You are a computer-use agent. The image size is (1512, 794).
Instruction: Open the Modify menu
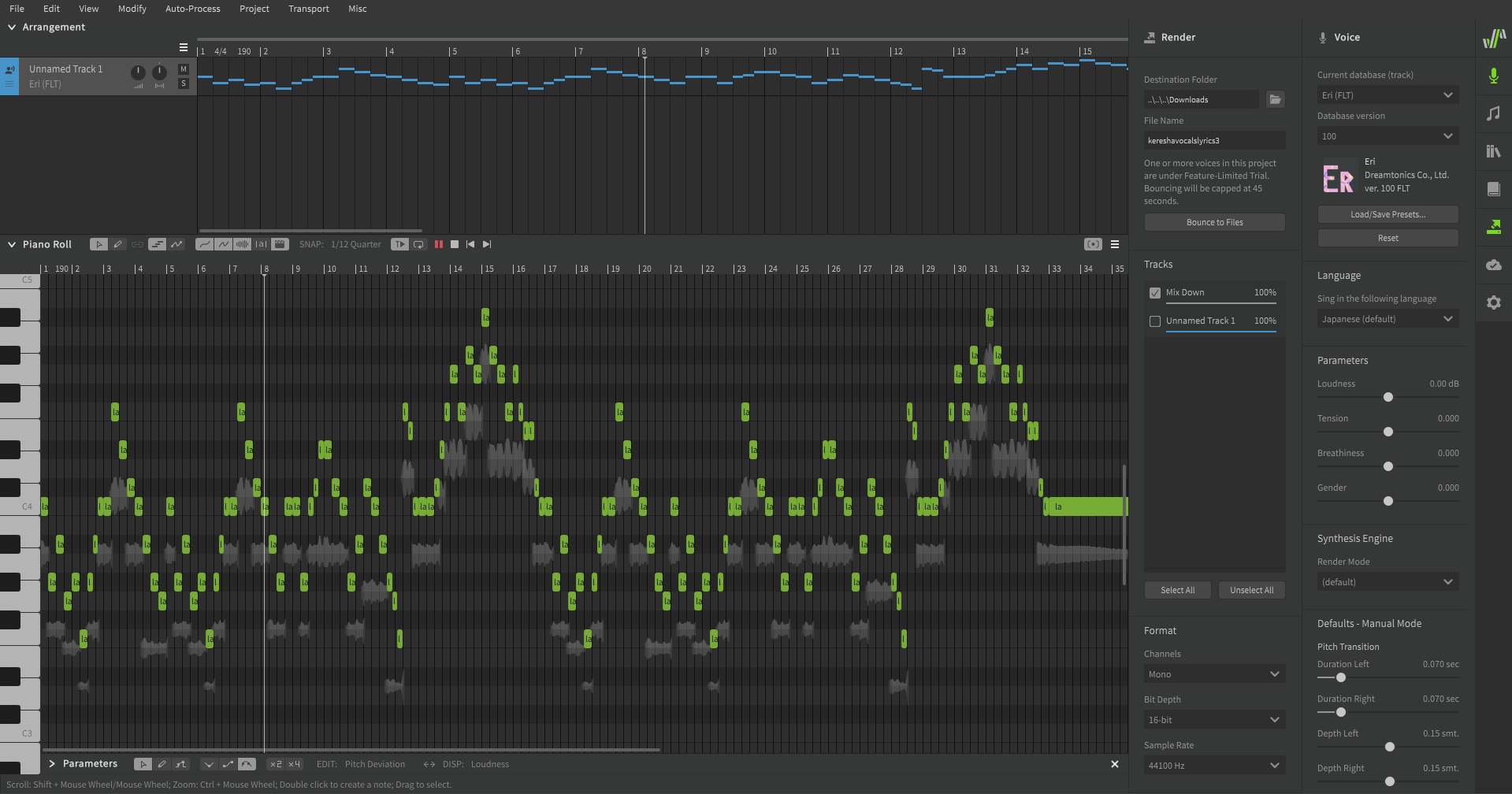pyautogui.click(x=132, y=9)
